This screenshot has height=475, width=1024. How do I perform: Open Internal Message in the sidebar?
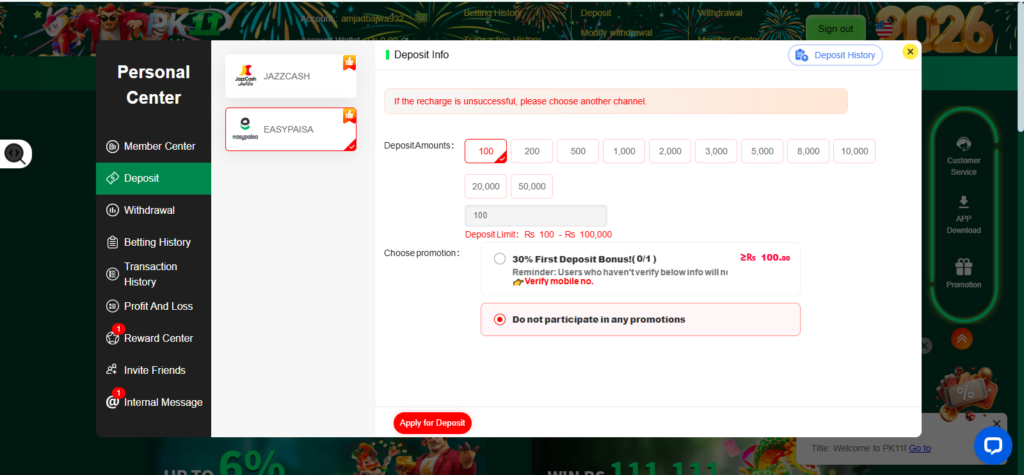pyautogui.click(x=153, y=402)
